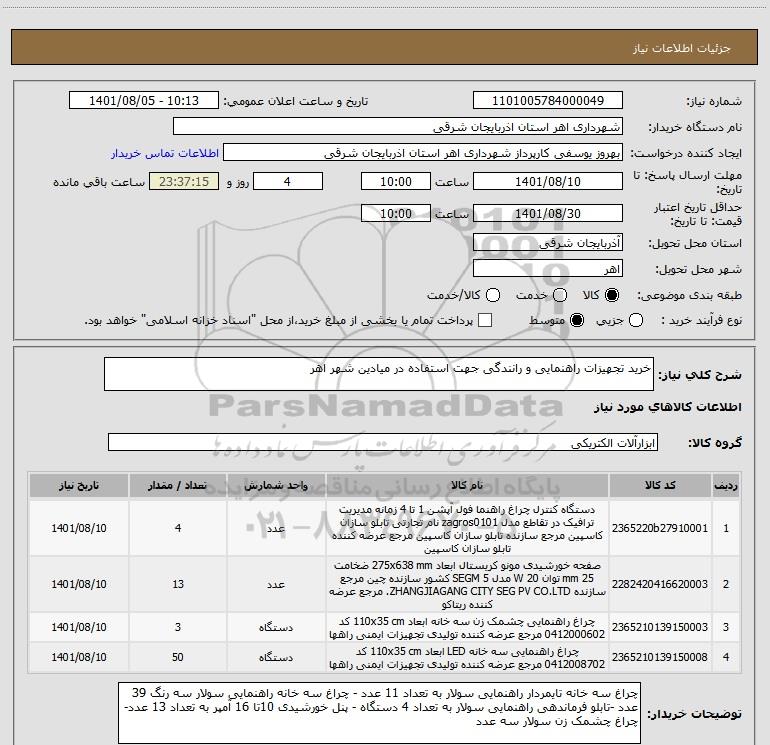Toggle the Islamic treasury bonds payment checkbox
This screenshot has width=770, height=745.
pos(485,320)
